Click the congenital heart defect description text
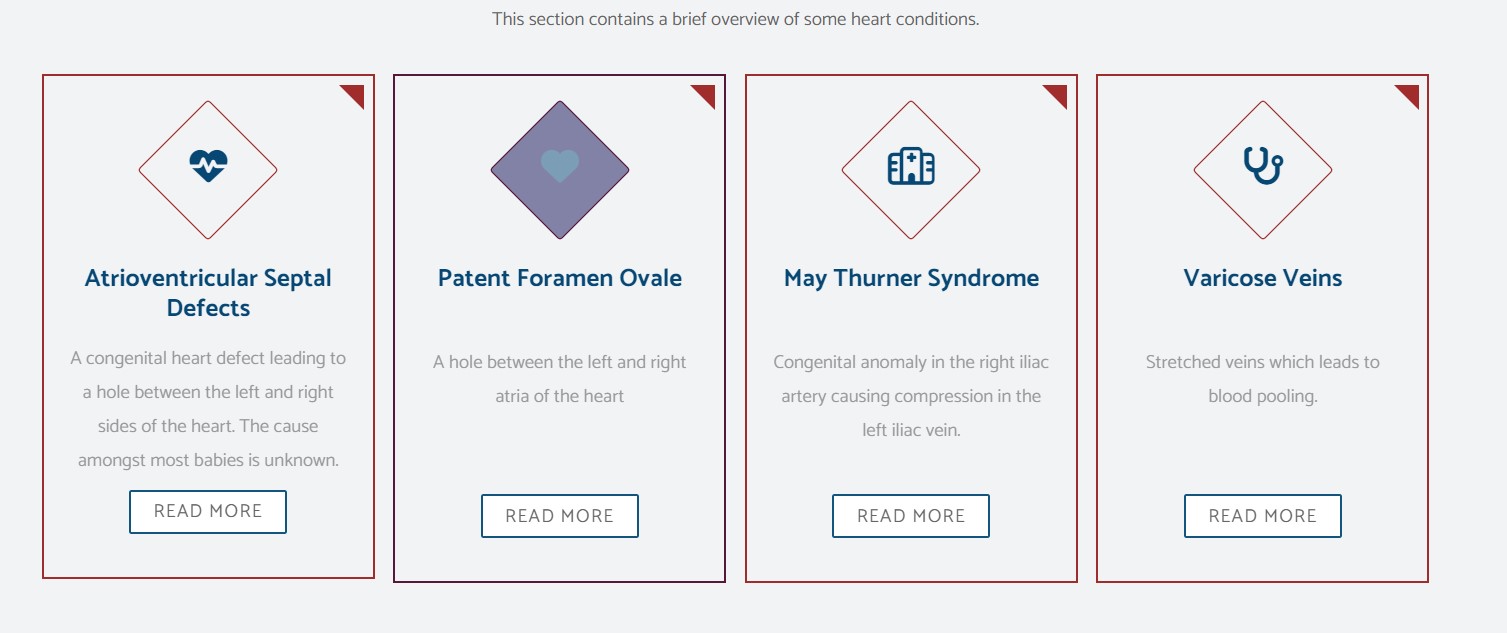 pos(208,409)
